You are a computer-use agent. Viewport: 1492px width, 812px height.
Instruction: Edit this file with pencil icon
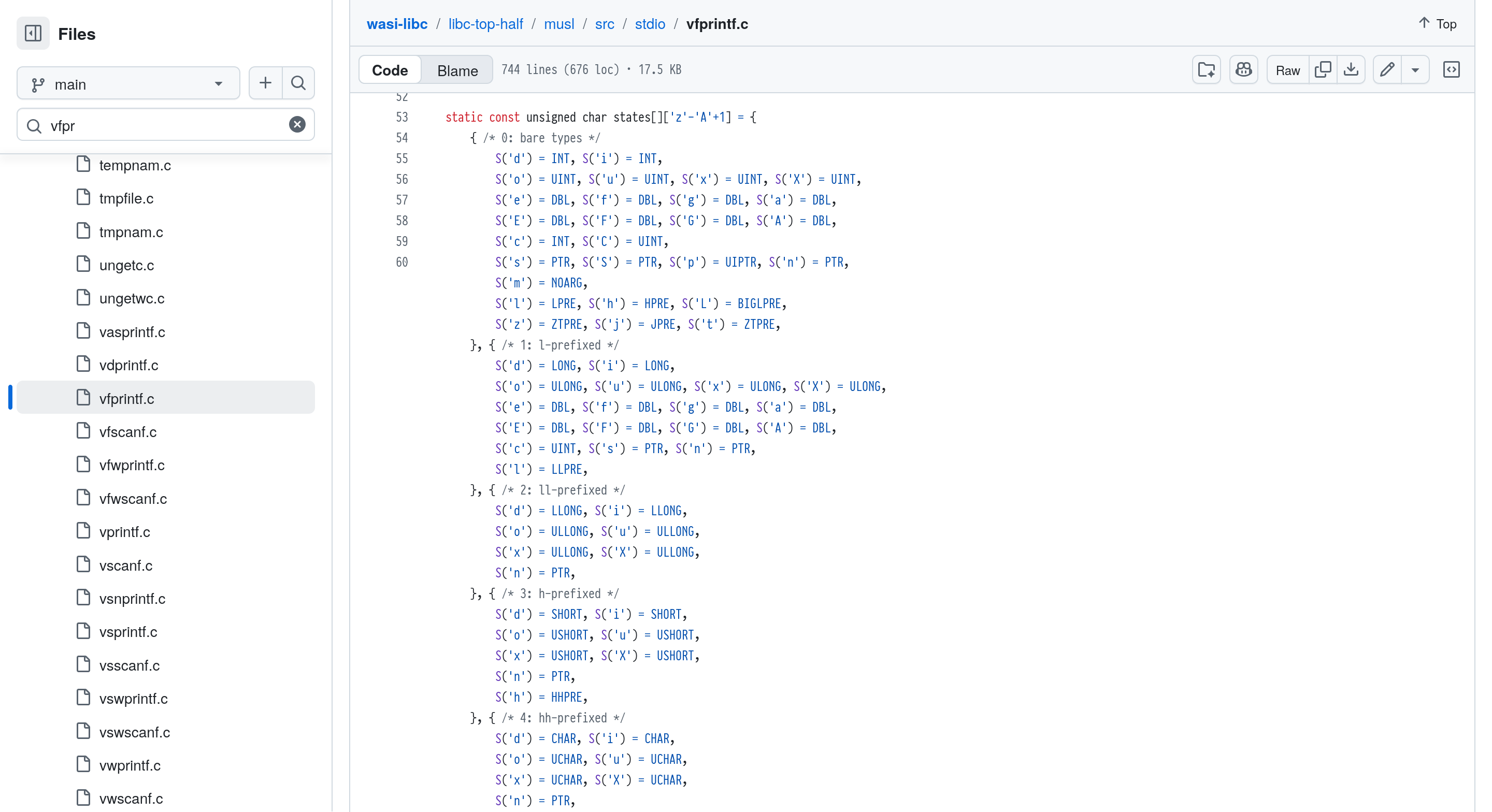pos(1387,70)
